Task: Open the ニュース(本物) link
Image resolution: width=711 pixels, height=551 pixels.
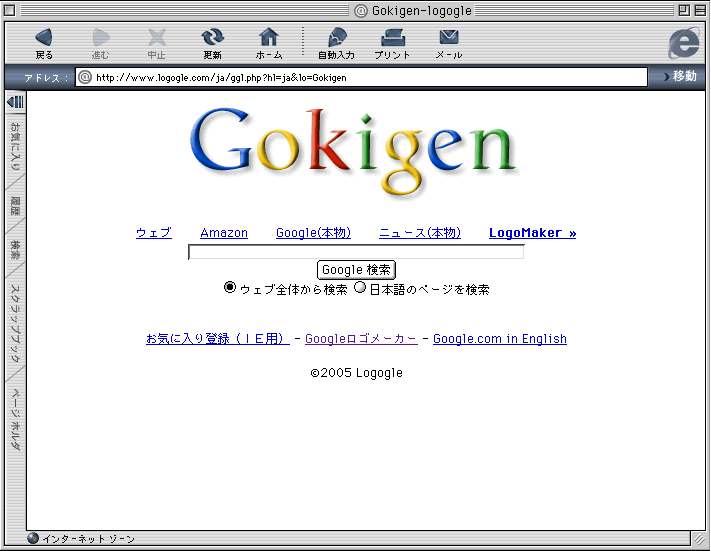Action: (x=420, y=233)
